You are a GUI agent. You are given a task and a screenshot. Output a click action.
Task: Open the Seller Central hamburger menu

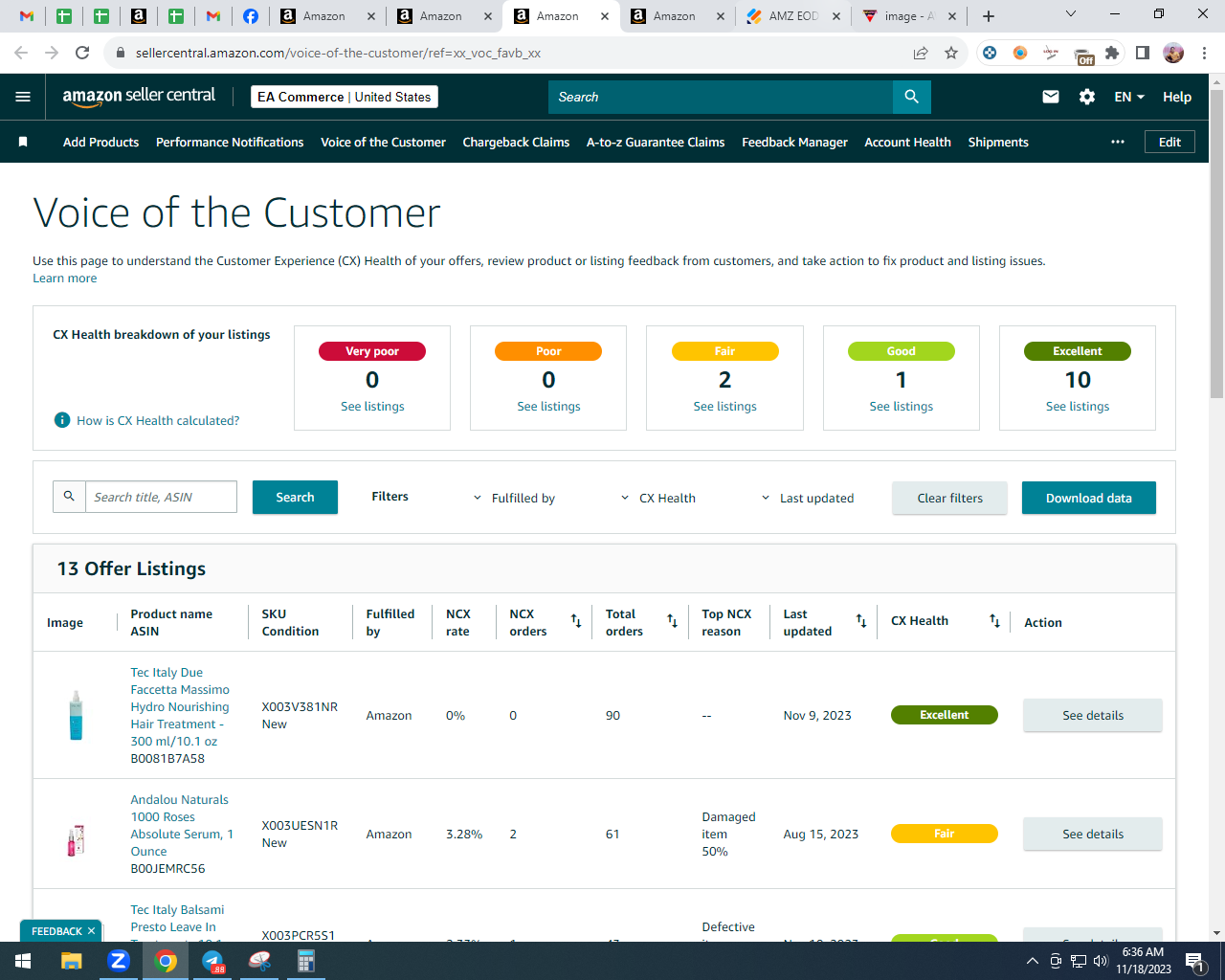point(23,97)
